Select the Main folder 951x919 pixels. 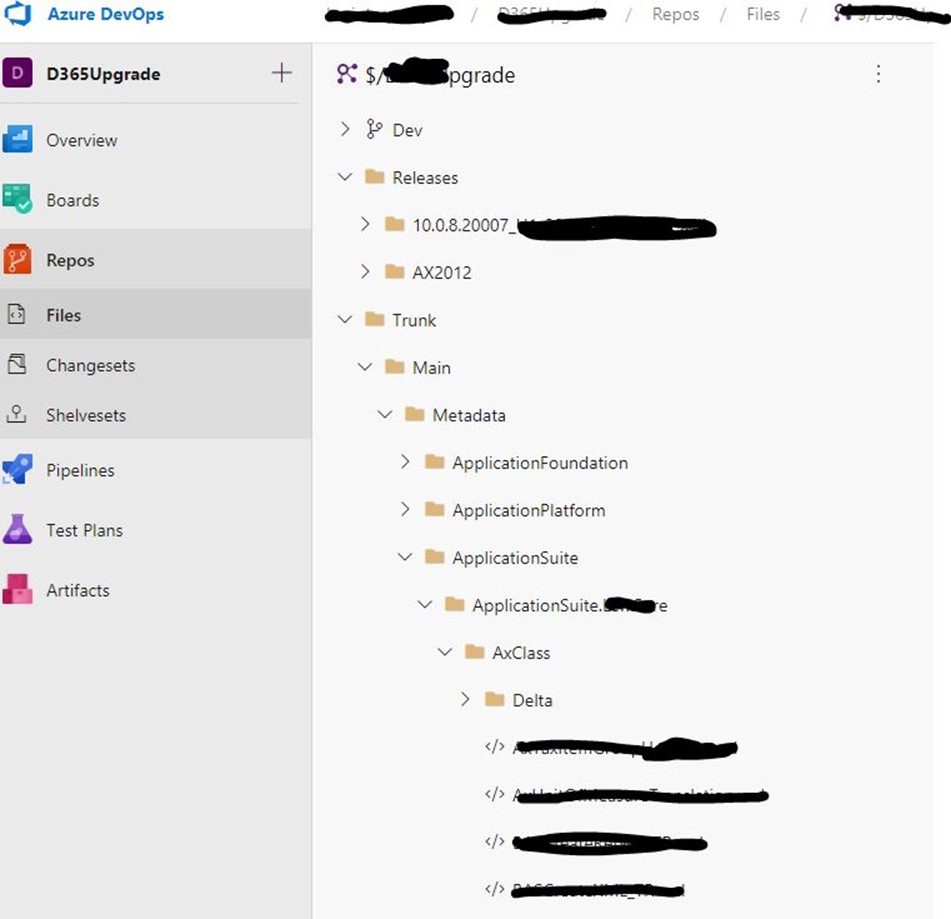point(432,368)
